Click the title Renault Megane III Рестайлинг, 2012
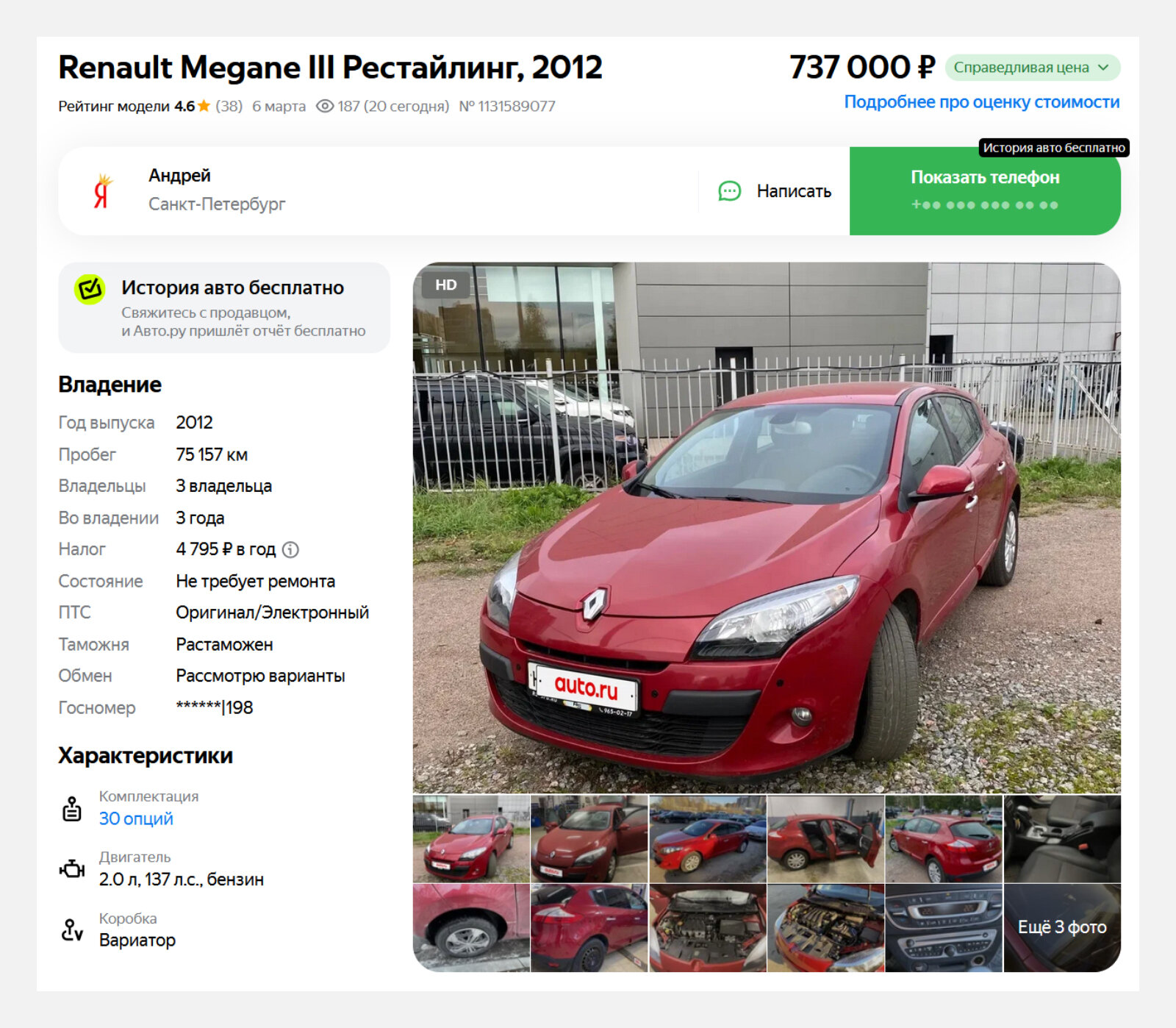 (330, 68)
